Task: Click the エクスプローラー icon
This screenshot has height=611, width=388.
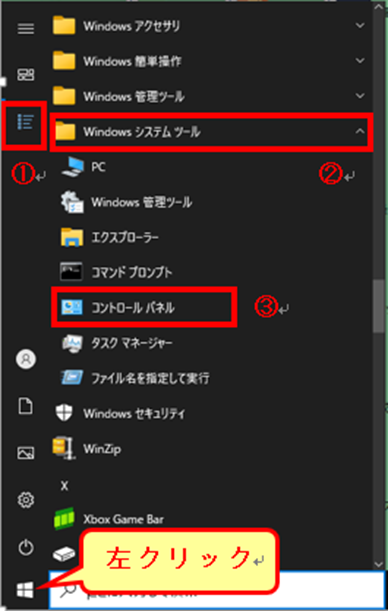Action: 72,237
